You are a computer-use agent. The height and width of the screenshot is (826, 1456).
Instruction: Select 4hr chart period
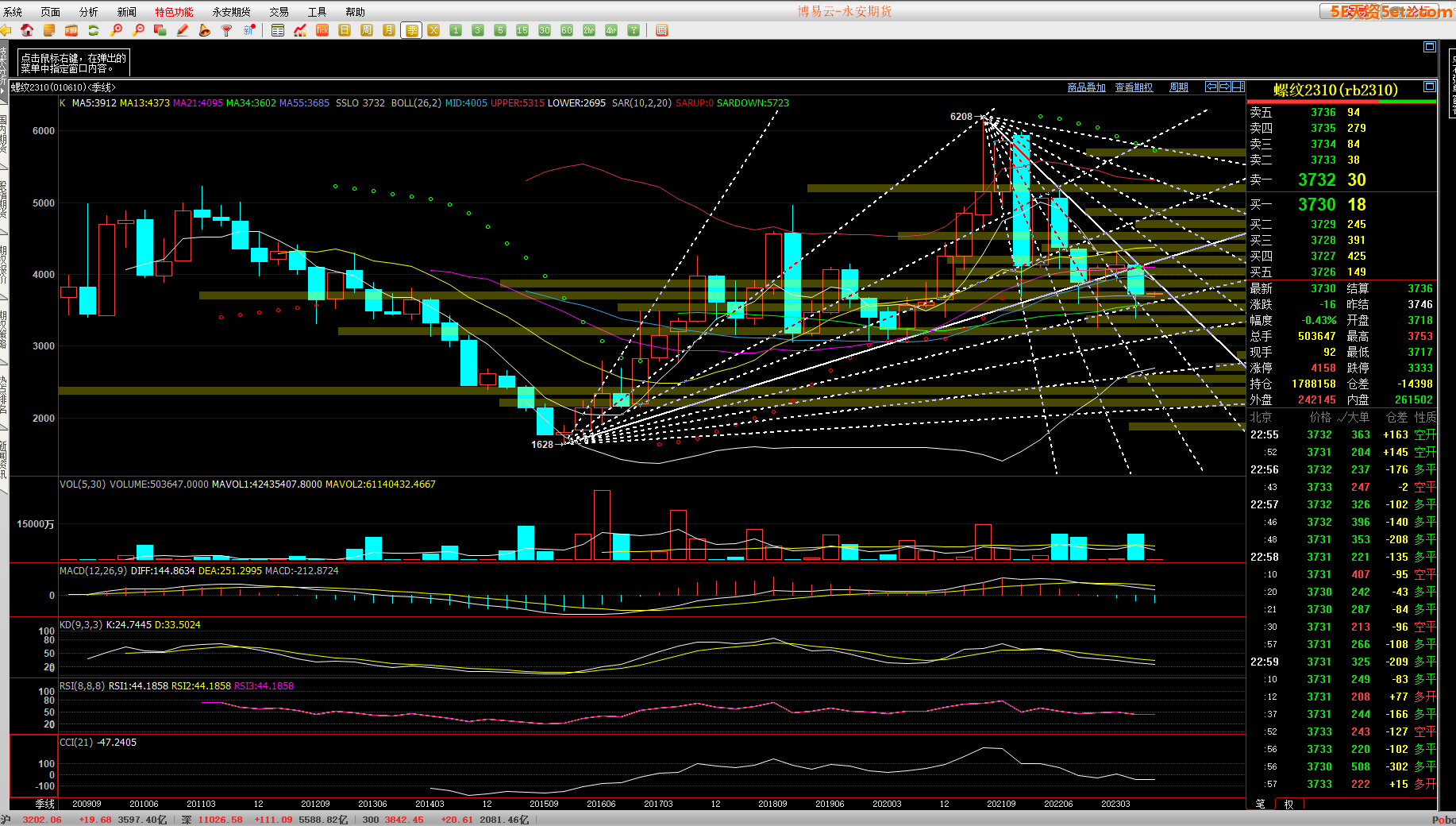tap(611, 30)
